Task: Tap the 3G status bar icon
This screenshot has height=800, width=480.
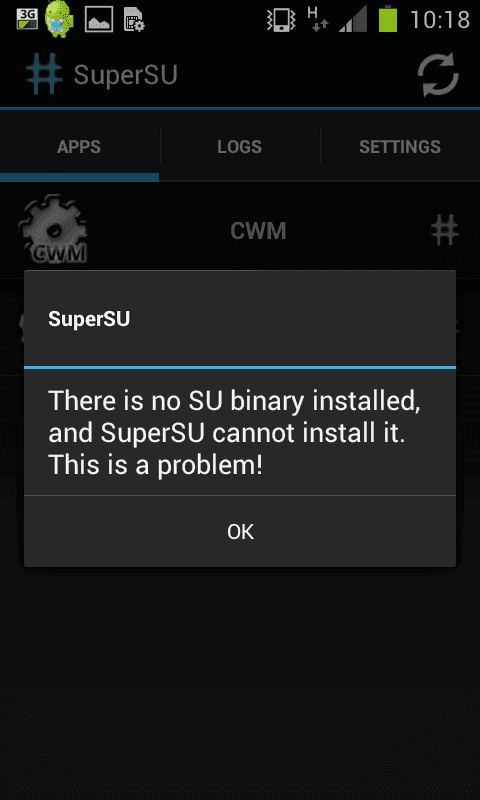Action: pyautogui.click(x=27, y=19)
